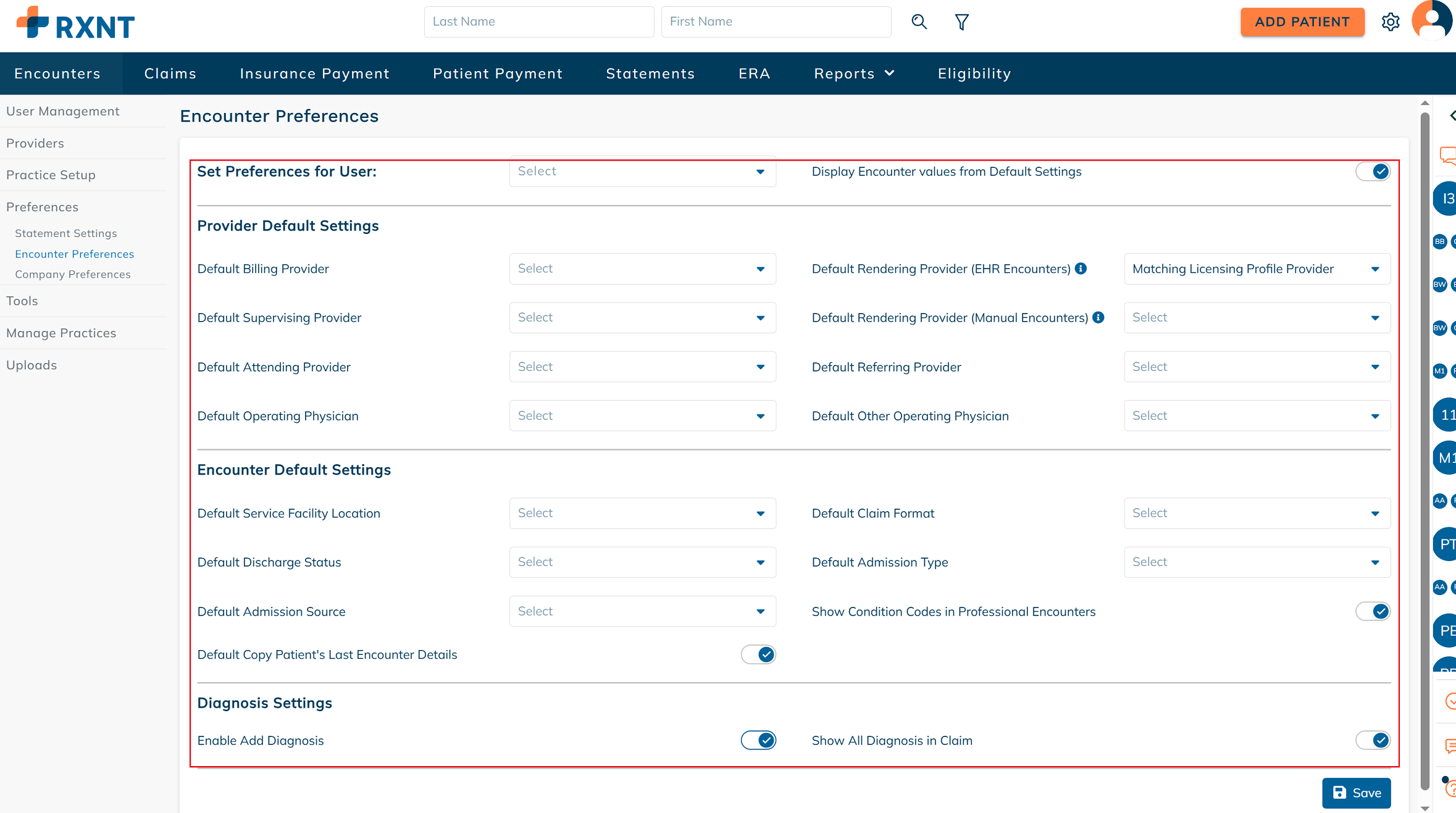Toggle the Enable Add Diagnosis switch
This screenshot has width=1456, height=813.
[758, 740]
